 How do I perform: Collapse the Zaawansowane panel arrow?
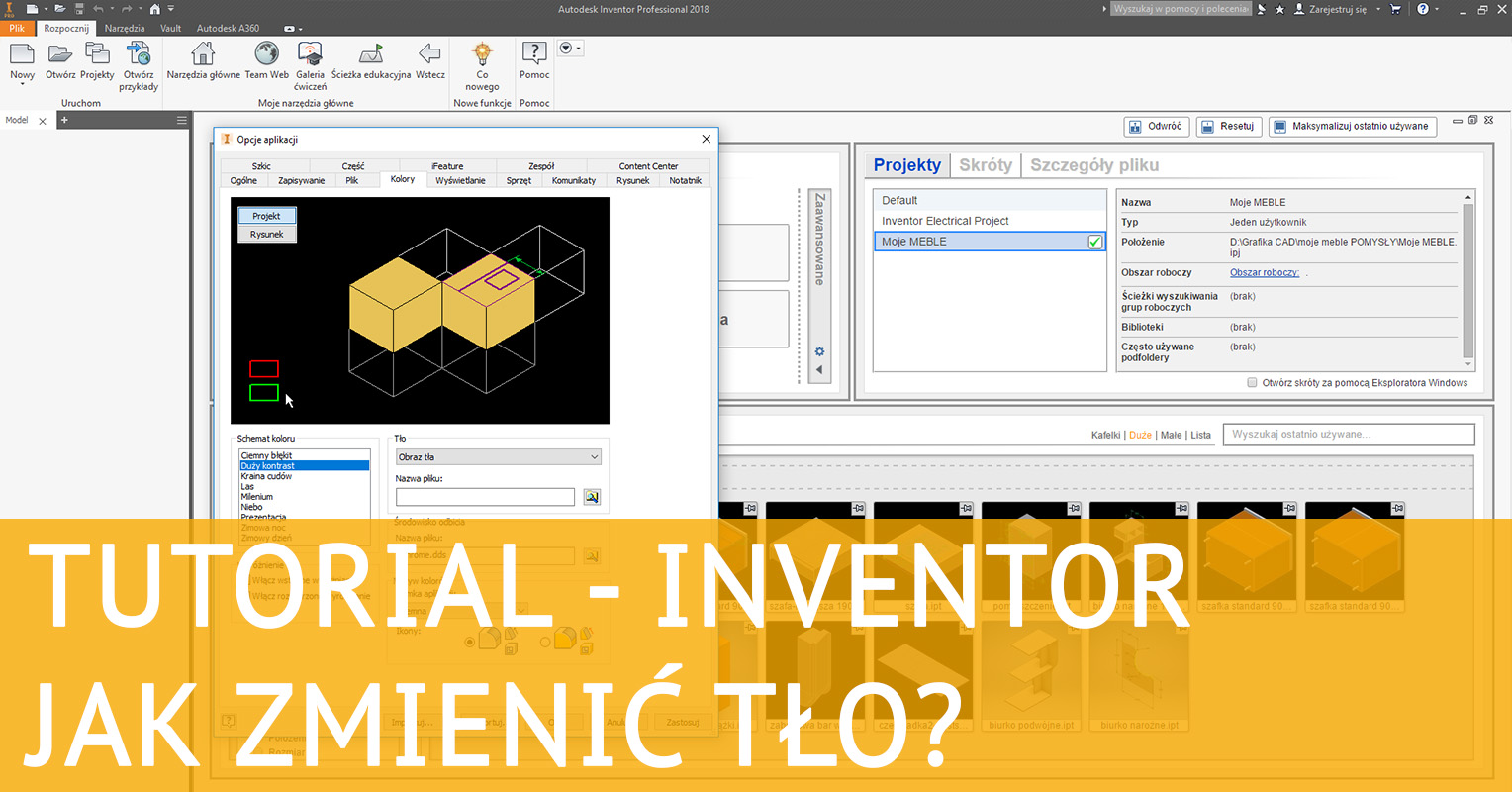(819, 370)
